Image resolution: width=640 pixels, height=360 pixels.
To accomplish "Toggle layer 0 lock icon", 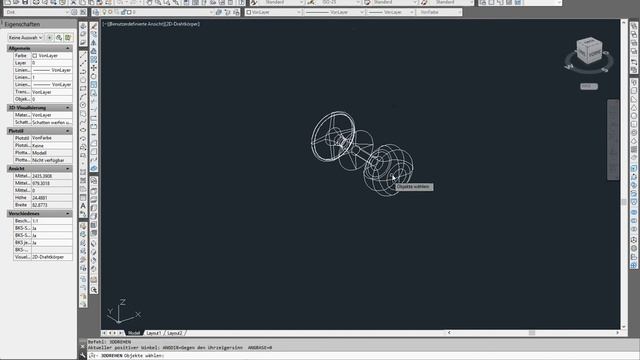I will pyautogui.click(x=123, y=12).
